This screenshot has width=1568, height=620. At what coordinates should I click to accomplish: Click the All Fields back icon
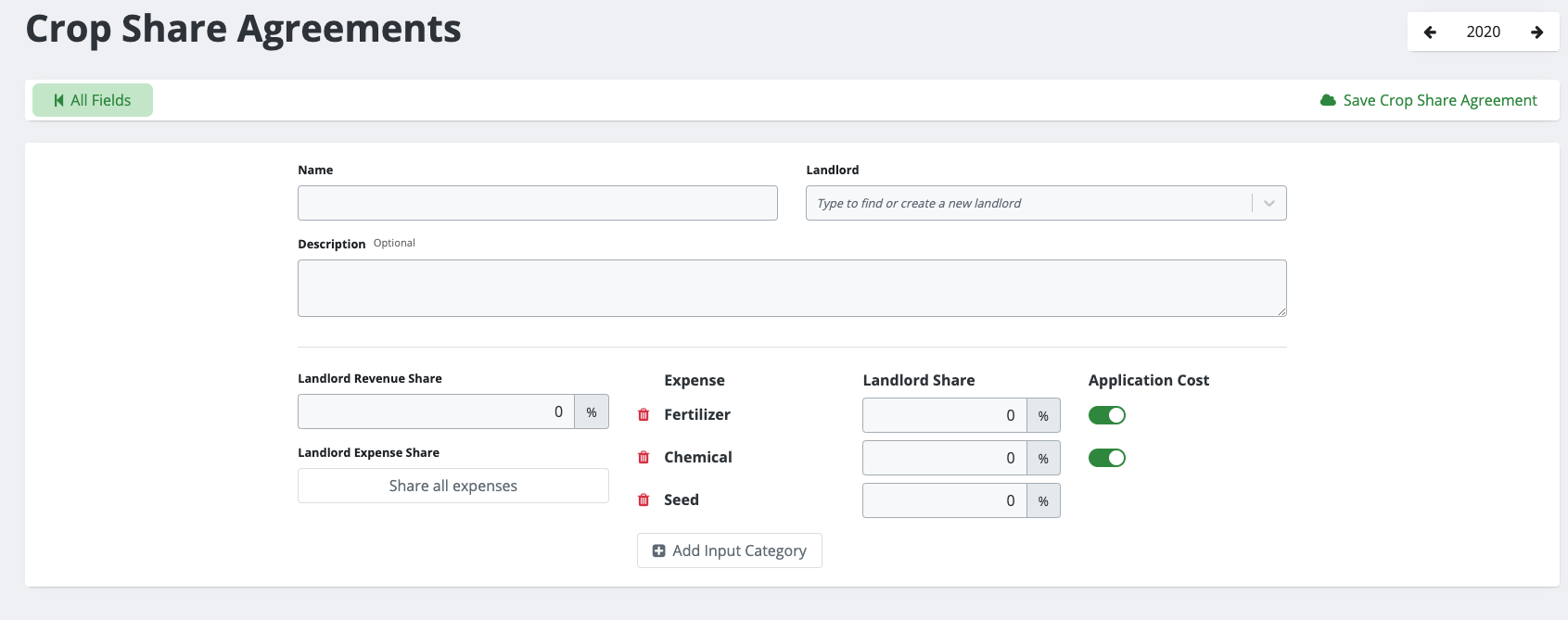(59, 100)
